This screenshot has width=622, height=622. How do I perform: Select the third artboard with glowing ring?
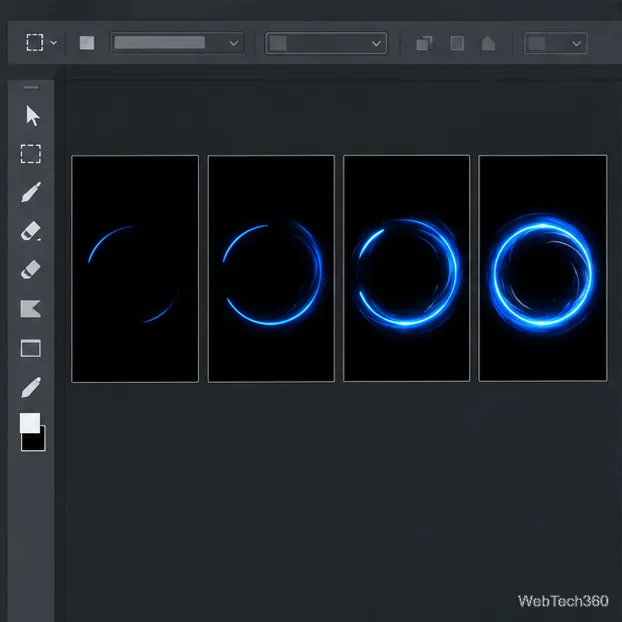tap(407, 269)
